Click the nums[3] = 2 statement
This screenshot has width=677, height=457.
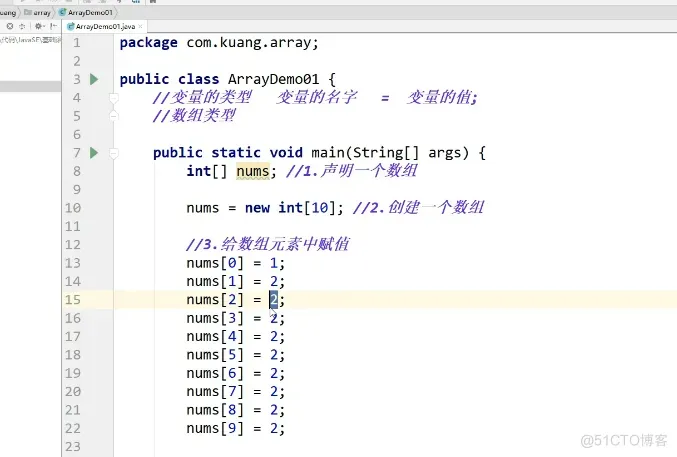pyautogui.click(x=235, y=318)
